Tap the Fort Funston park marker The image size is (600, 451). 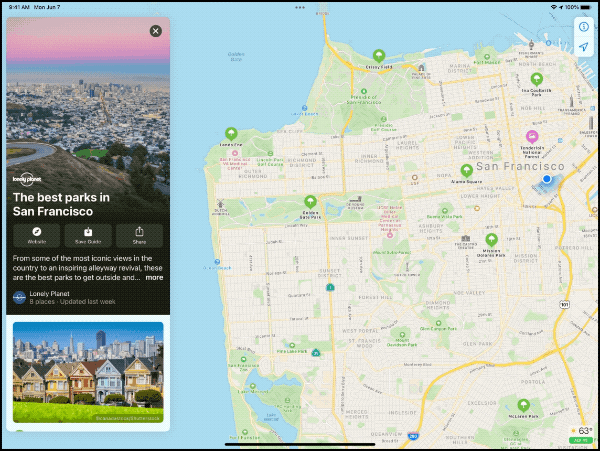tap(245, 432)
